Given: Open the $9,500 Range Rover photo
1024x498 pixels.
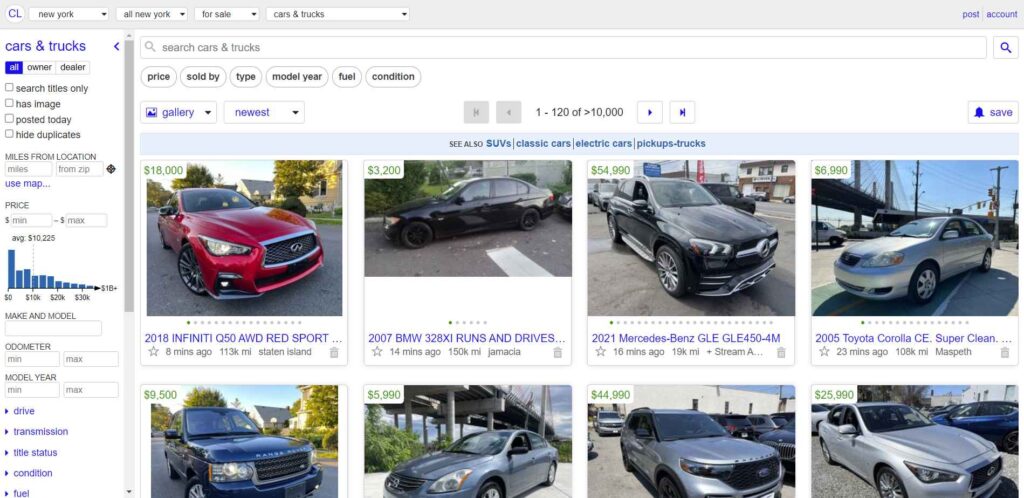Looking at the screenshot, I should click(244, 441).
